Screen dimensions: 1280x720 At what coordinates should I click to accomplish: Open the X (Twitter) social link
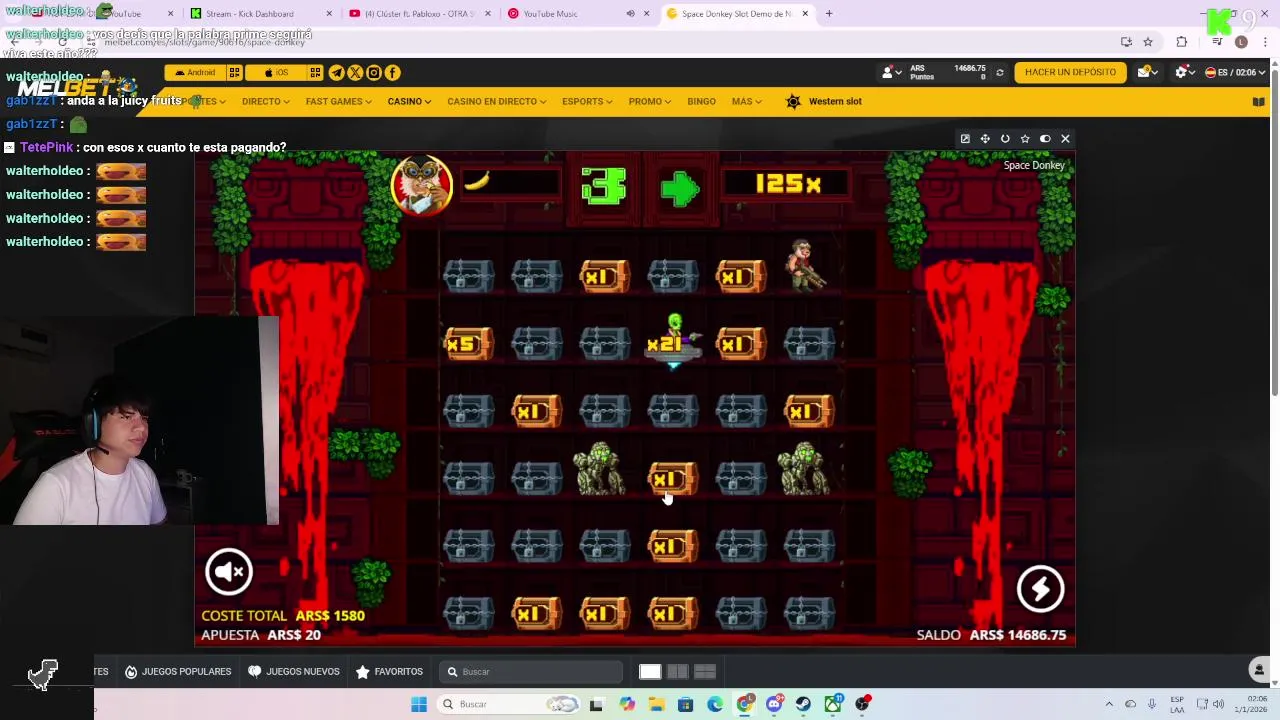click(355, 72)
